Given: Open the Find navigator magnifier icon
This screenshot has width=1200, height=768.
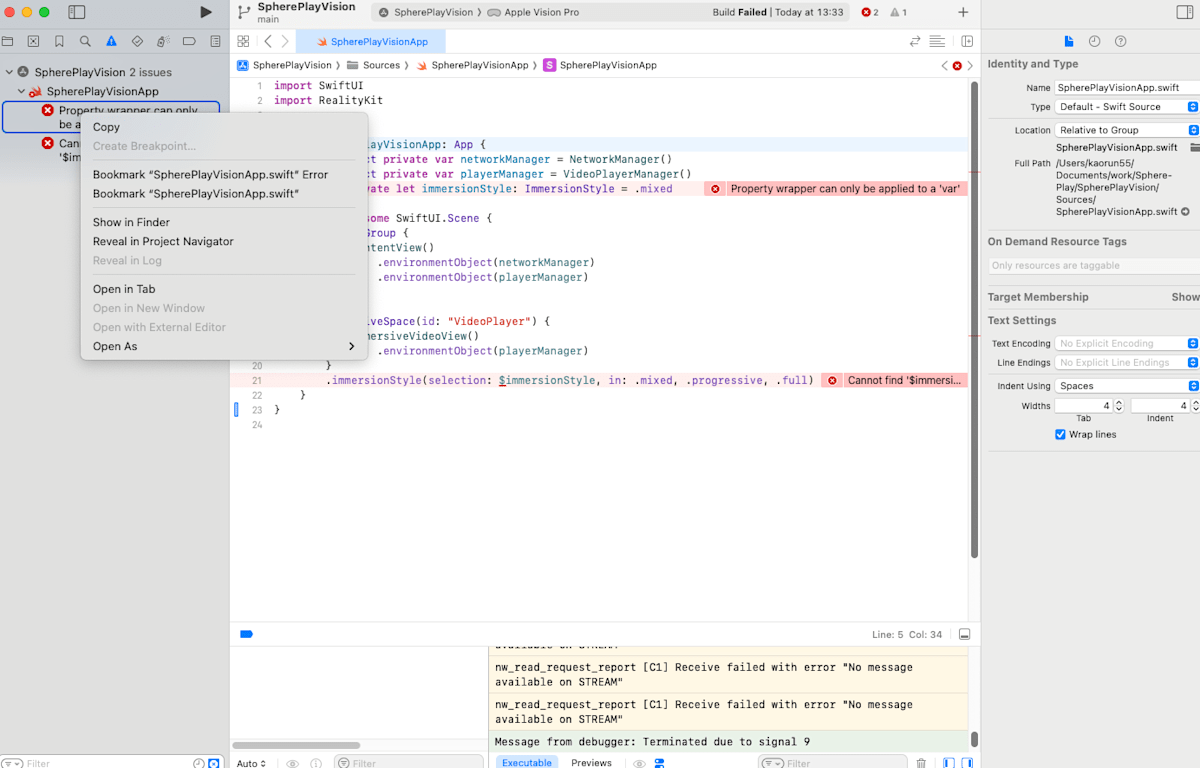Looking at the screenshot, I should [x=85, y=41].
